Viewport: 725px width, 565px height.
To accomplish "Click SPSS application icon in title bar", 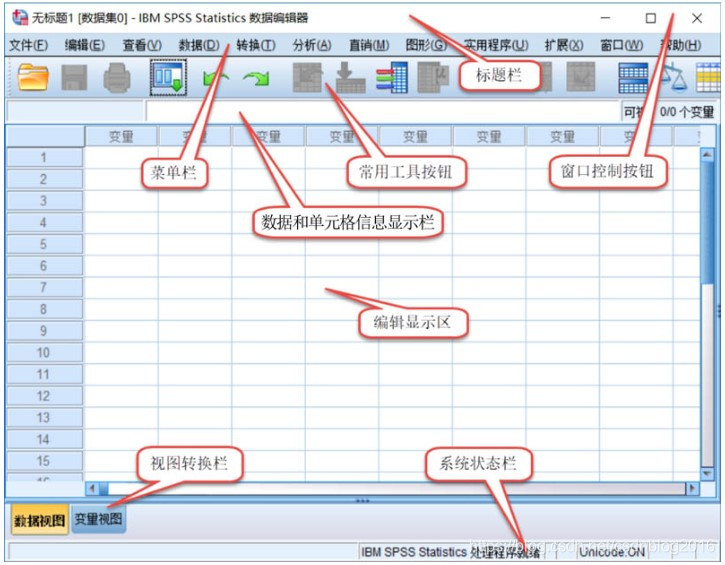I will tap(20, 18).
